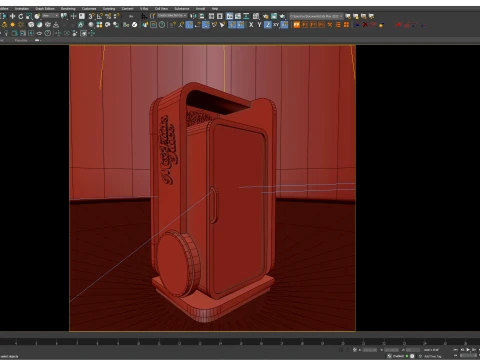Image resolution: width=480 pixels, height=360 pixels.
Task: Restrict to X axis button
Action: coord(251,25)
